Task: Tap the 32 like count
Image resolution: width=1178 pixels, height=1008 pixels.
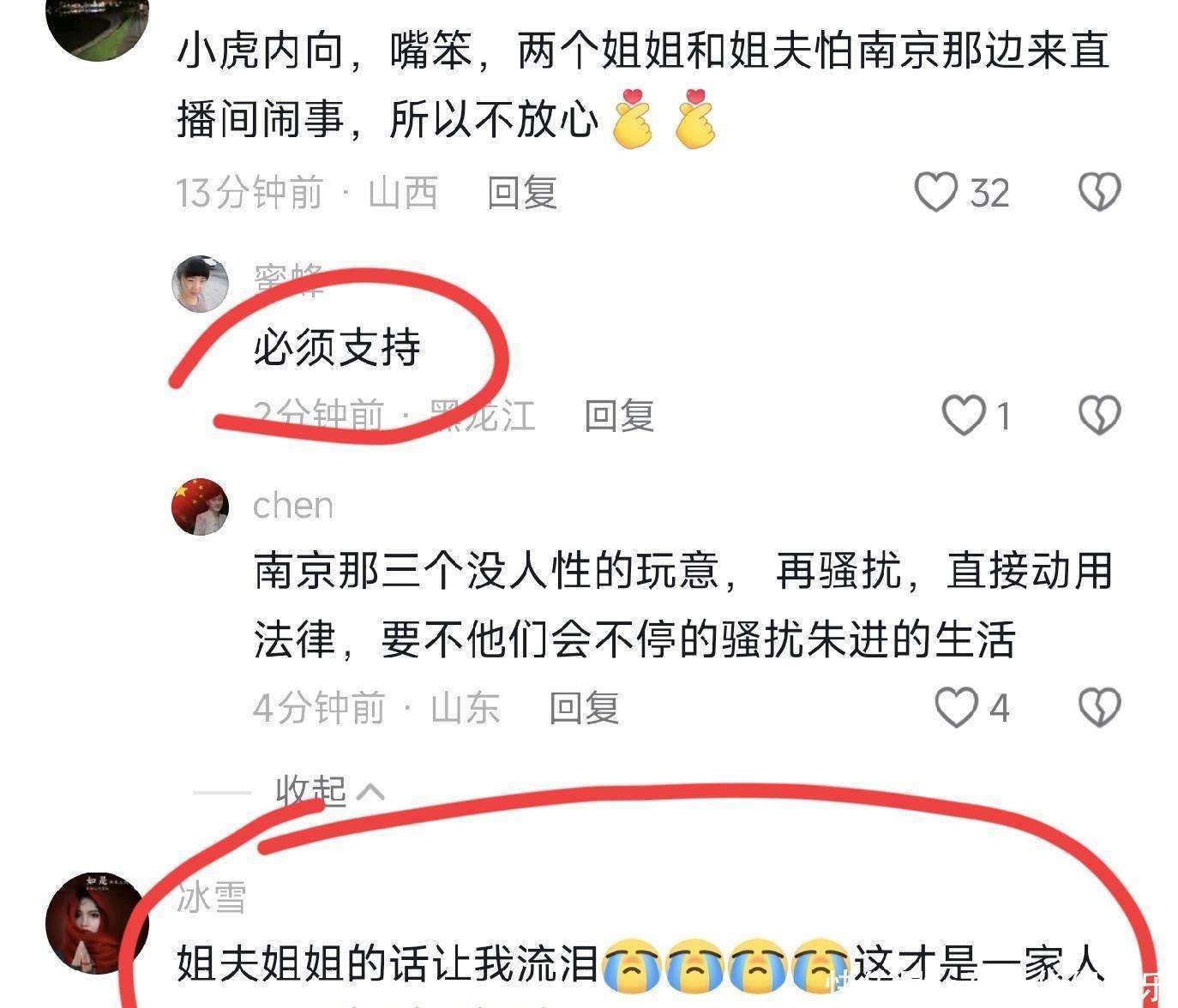Action: 989,193
